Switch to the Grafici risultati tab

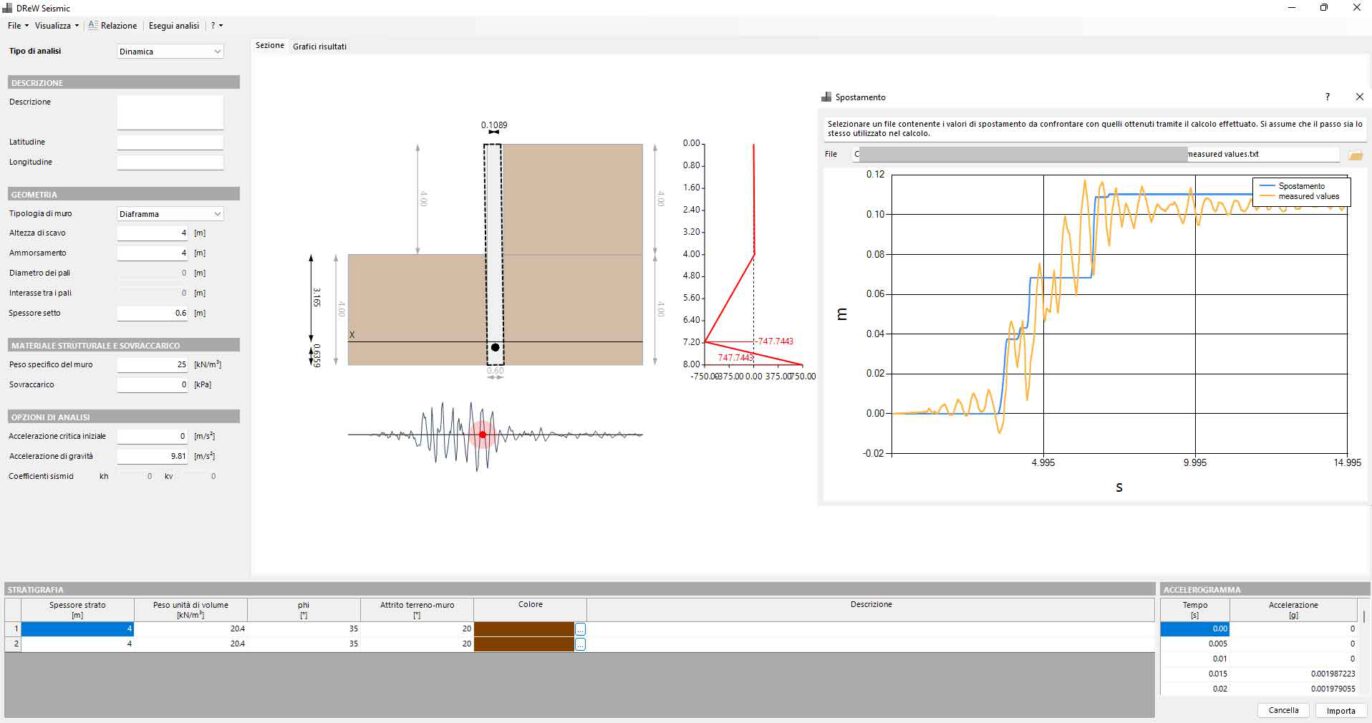319,46
